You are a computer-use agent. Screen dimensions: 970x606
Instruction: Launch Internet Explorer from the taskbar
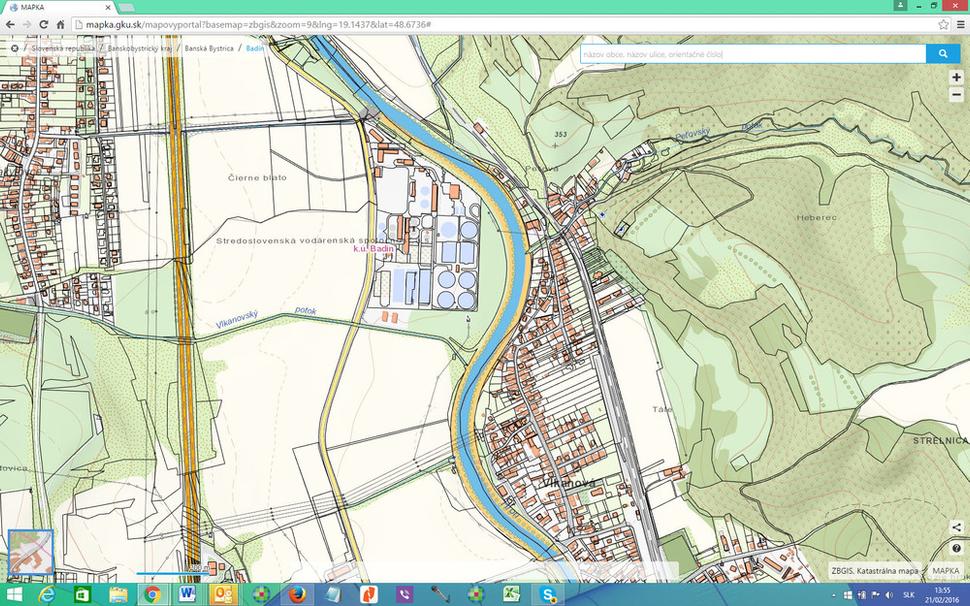[x=47, y=594]
